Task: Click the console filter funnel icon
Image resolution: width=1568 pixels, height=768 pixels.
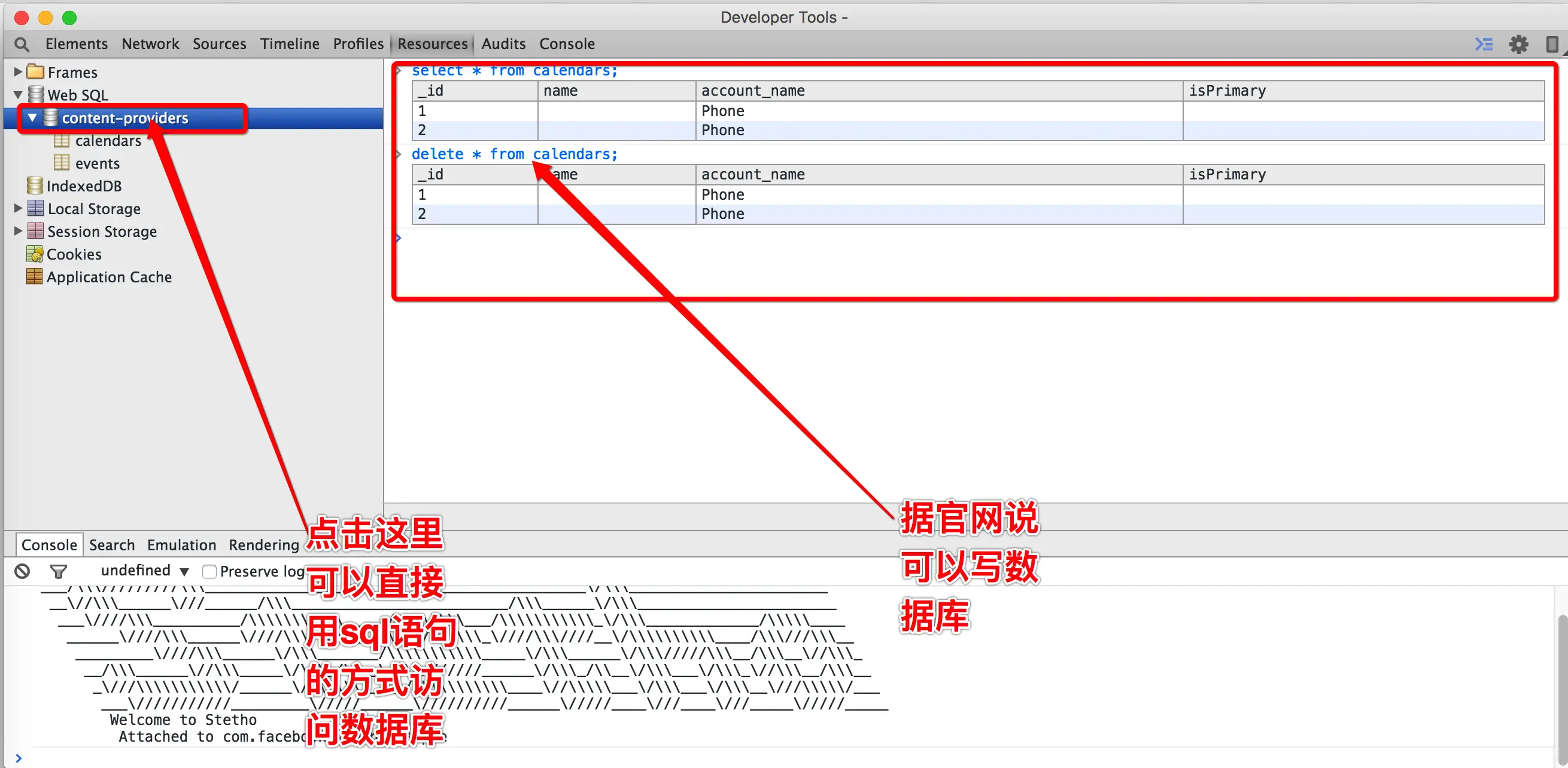Action: pyautogui.click(x=59, y=571)
